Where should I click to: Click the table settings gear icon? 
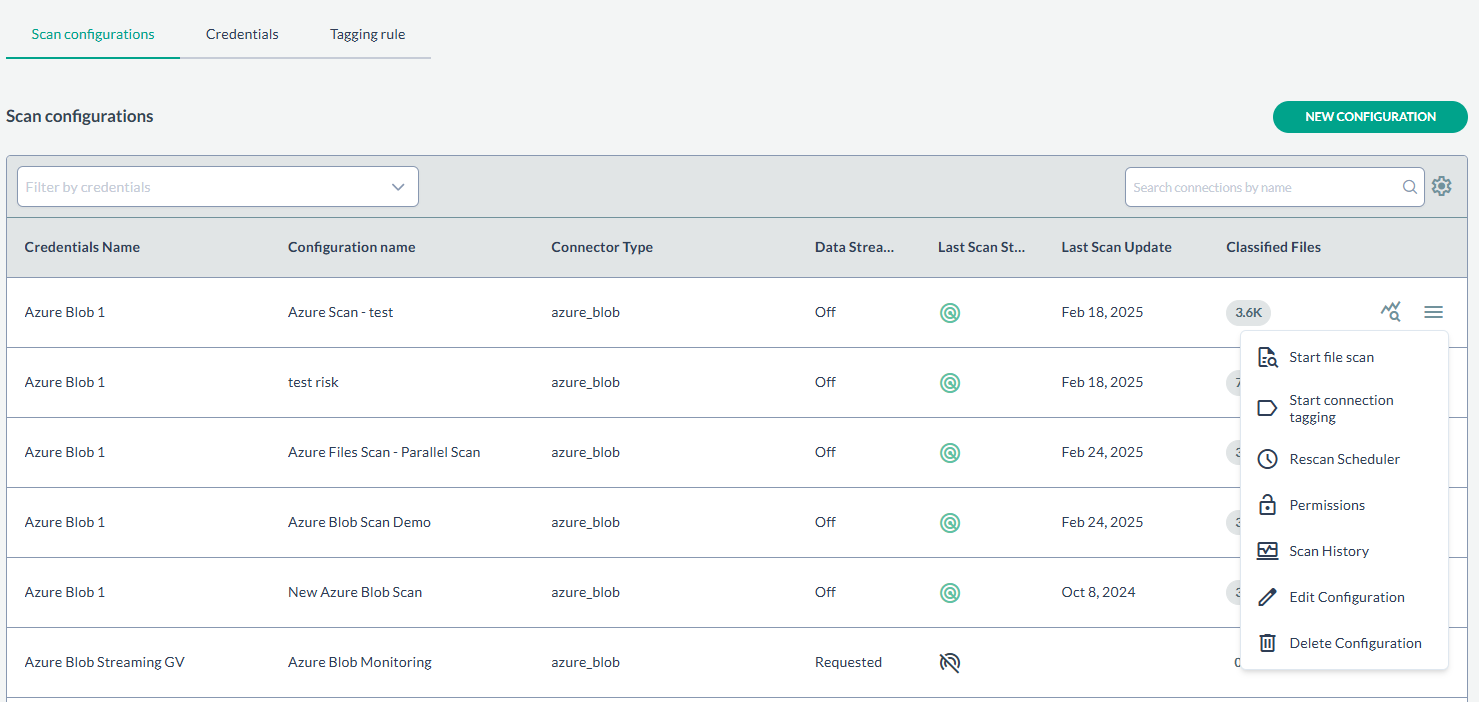point(1441,186)
